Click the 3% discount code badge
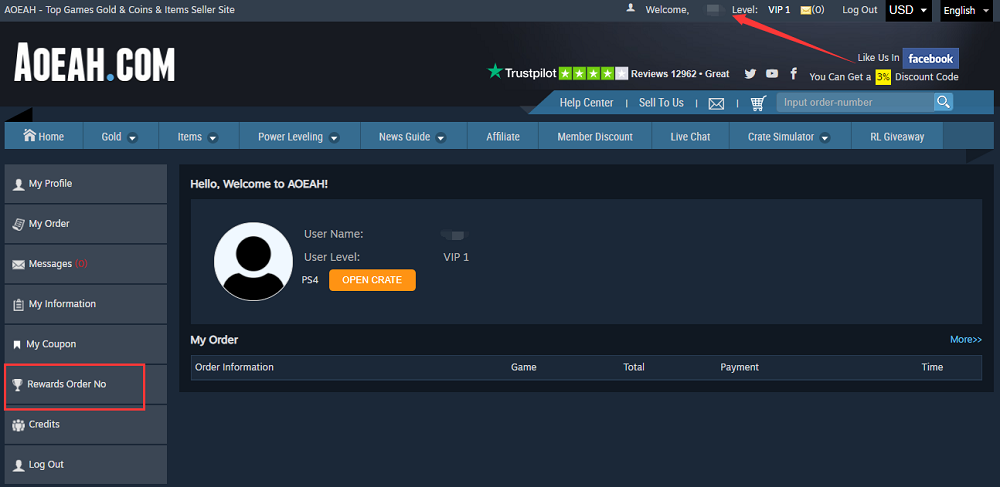This screenshot has height=487, width=1000. [883, 77]
